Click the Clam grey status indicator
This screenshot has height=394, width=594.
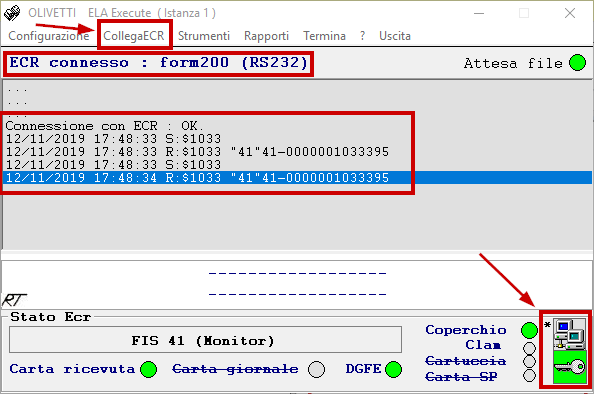pyautogui.click(x=529, y=348)
